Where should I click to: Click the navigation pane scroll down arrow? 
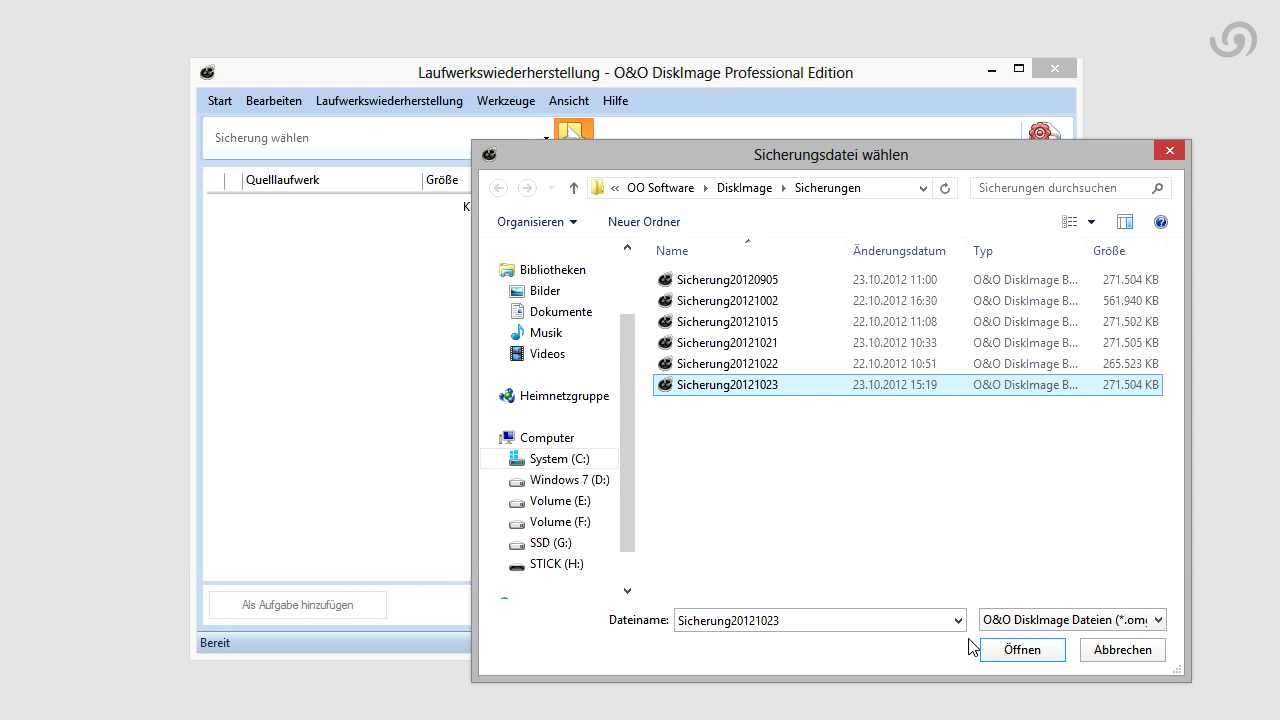pos(627,591)
